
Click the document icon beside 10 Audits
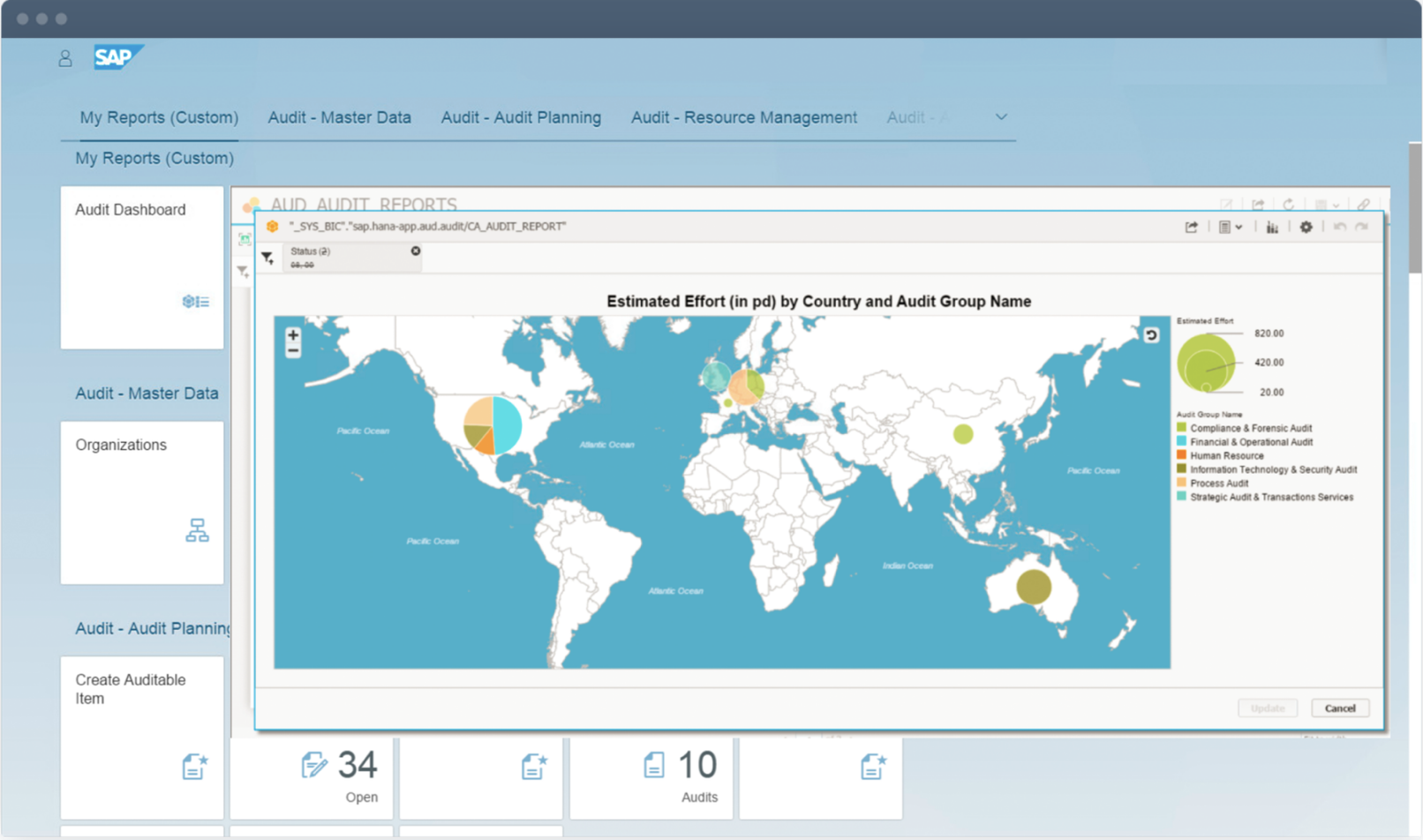tap(654, 764)
